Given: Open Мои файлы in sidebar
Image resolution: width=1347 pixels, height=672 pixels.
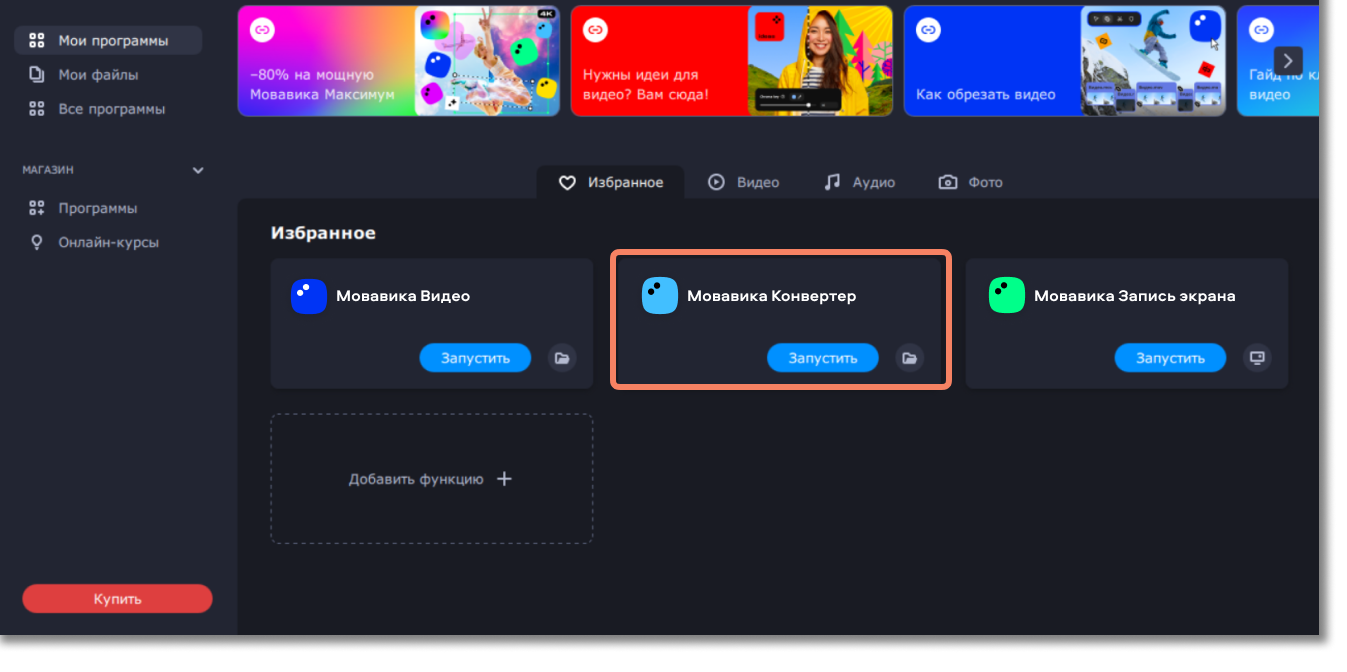Looking at the screenshot, I should click(x=97, y=75).
